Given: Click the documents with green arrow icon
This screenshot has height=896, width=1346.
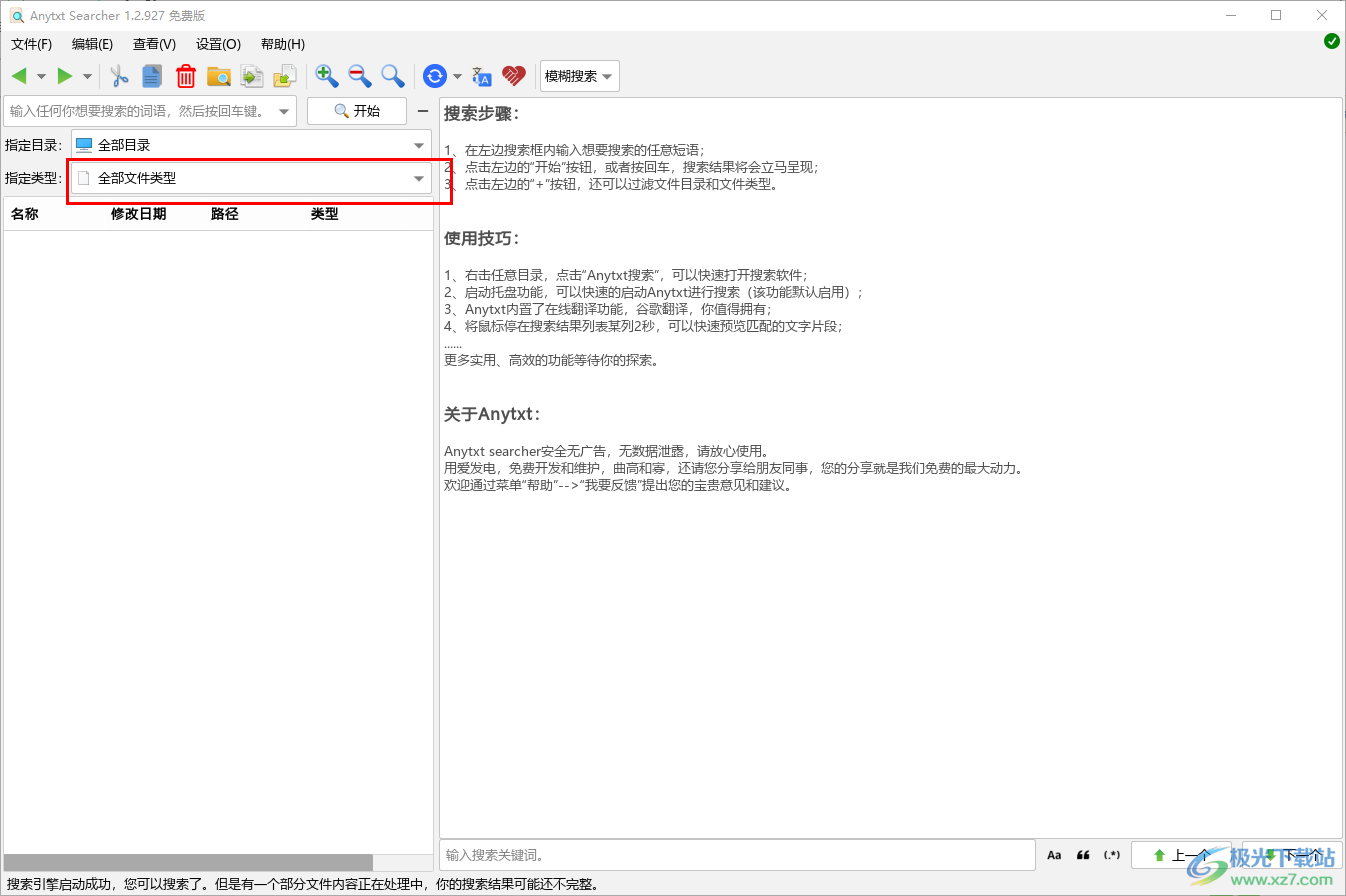Looking at the screenshot, I should (252, 76).
